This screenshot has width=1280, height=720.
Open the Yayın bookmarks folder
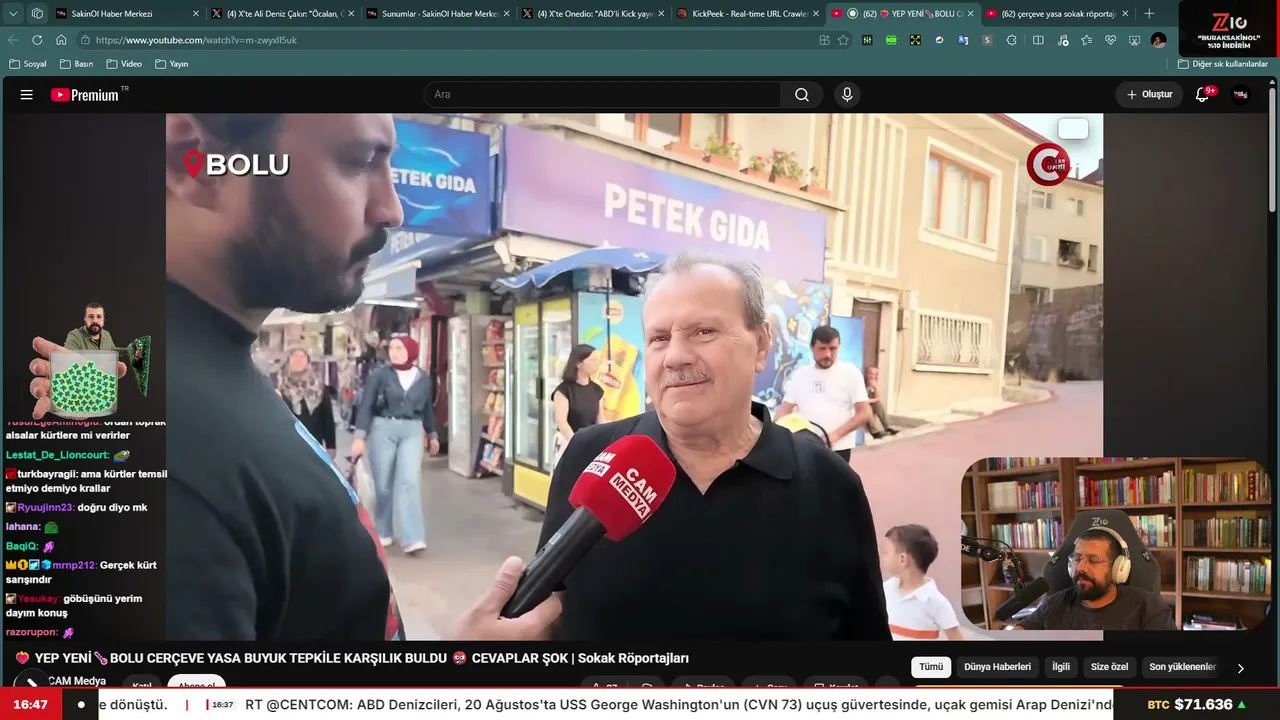tap(172, 64)
